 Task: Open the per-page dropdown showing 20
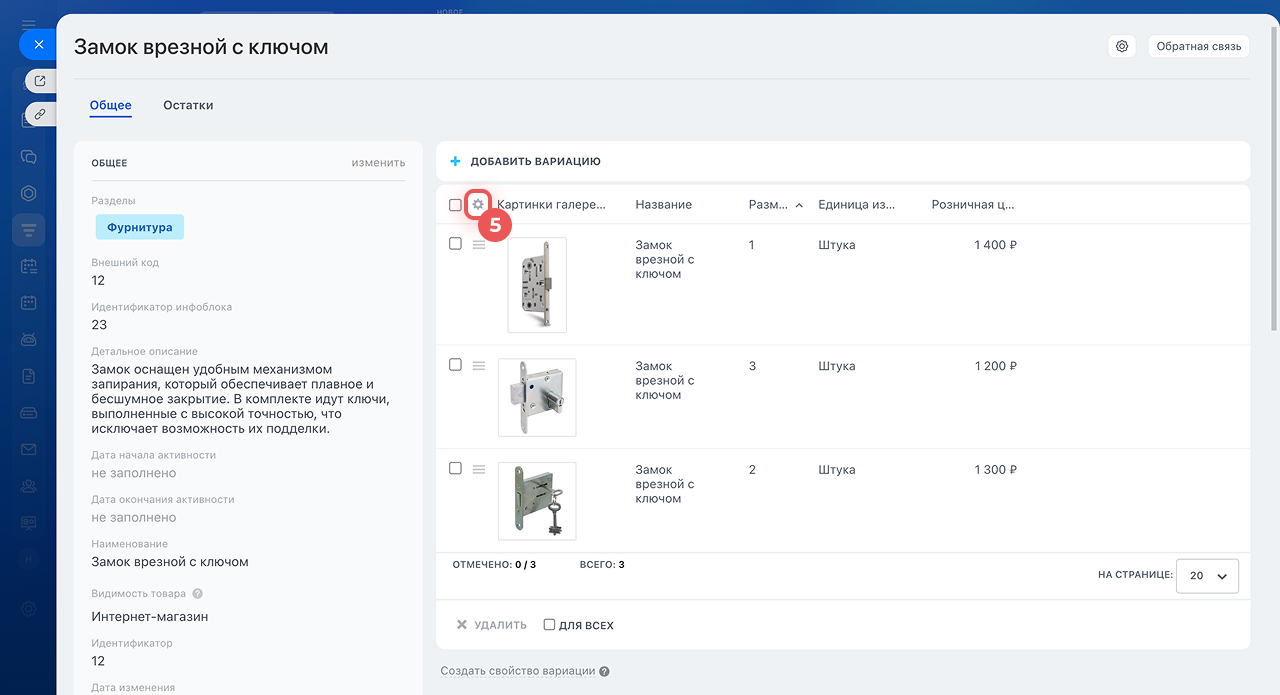coord(1208,576)
